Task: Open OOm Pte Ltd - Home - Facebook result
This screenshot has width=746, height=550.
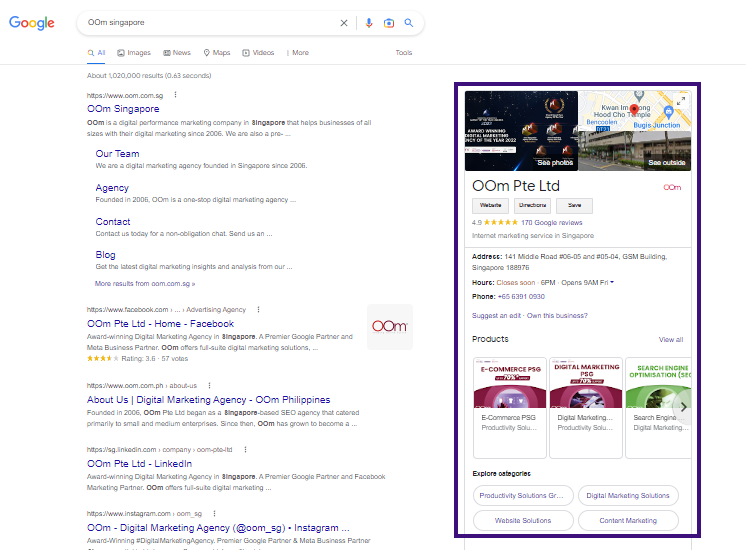Action: (x=161, y=324)
